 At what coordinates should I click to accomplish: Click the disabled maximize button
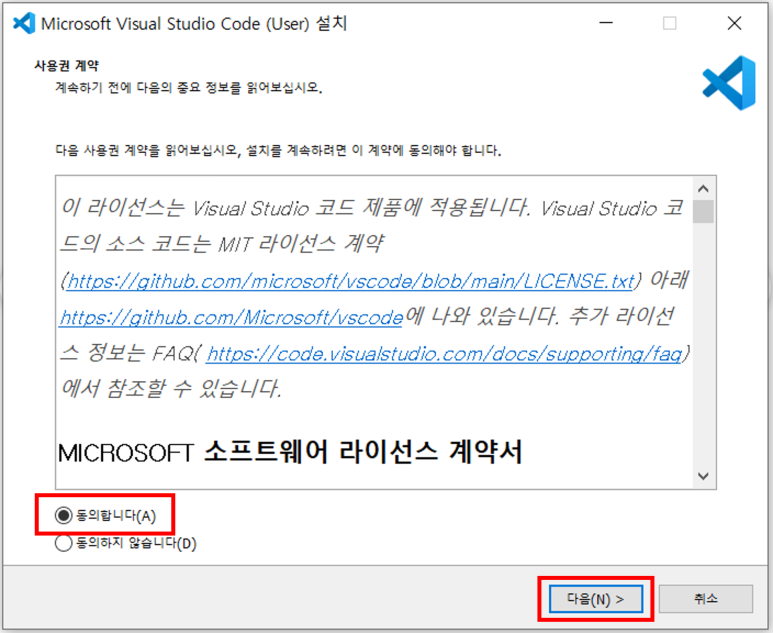tap(669, 23)
